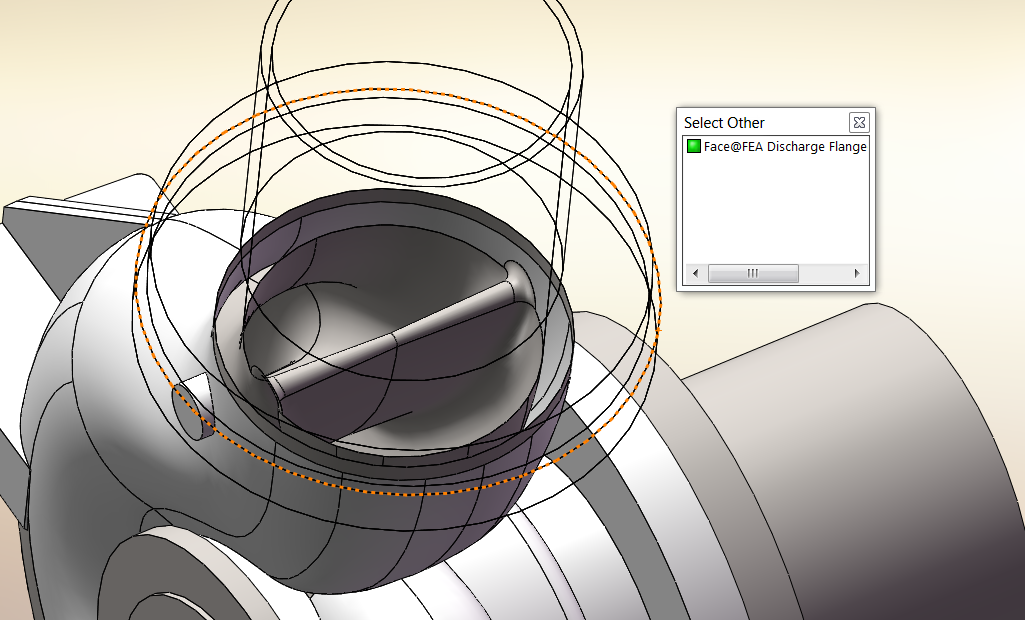Click the Select Other title text
This screenshot has height=620, width=1025.
point(724,123)
